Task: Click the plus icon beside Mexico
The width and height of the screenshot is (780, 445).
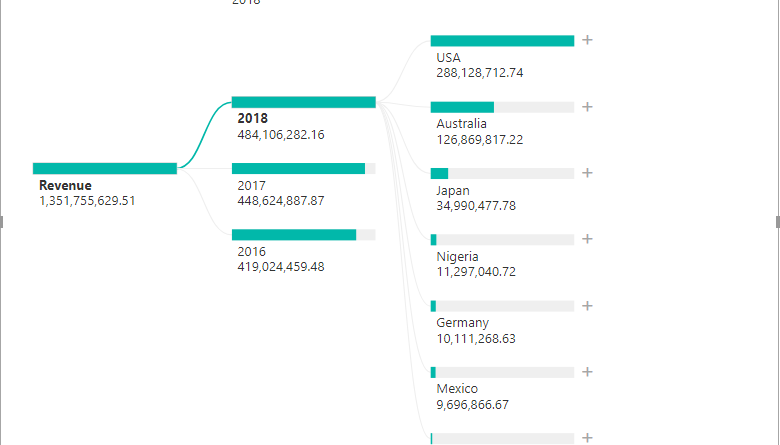Action: 588,372
